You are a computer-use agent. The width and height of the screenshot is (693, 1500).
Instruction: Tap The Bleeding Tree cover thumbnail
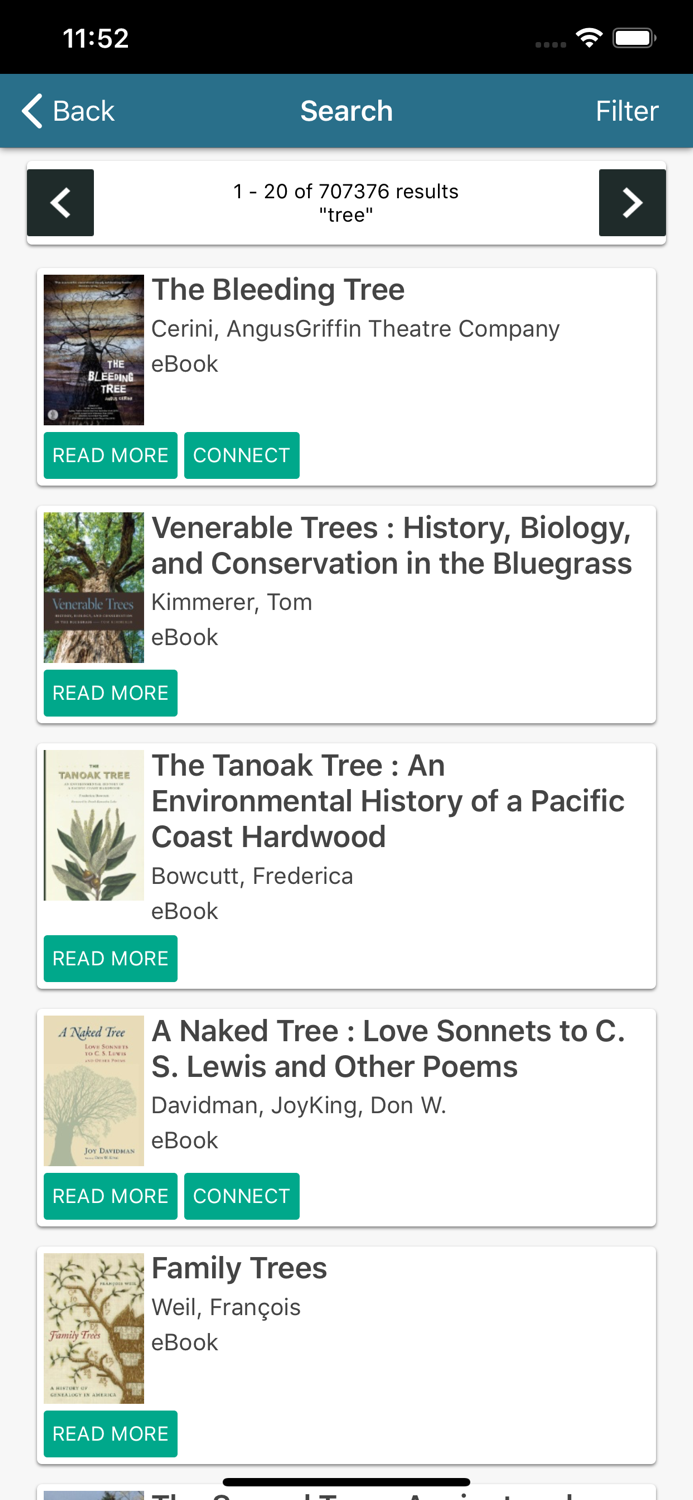click(x=94, y=350)
